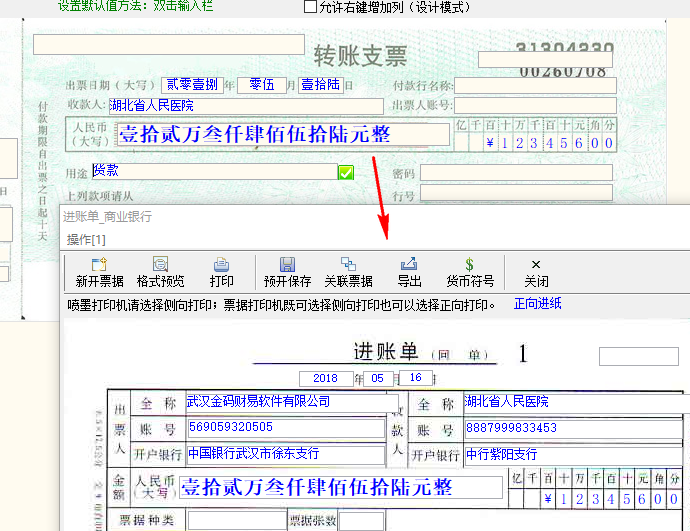690x531 pixels.
Task: Click the cheque day field 壹拾陆
Action: point(320,84)
